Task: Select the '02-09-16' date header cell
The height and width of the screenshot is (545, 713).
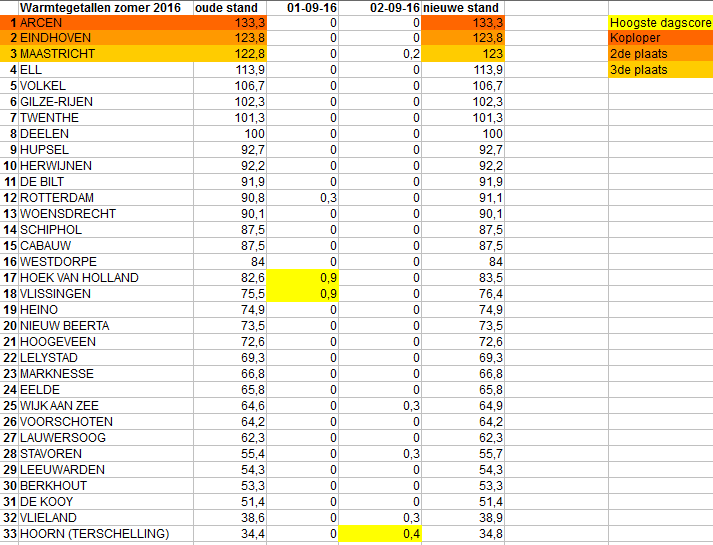Action: (x=380, y=8)
